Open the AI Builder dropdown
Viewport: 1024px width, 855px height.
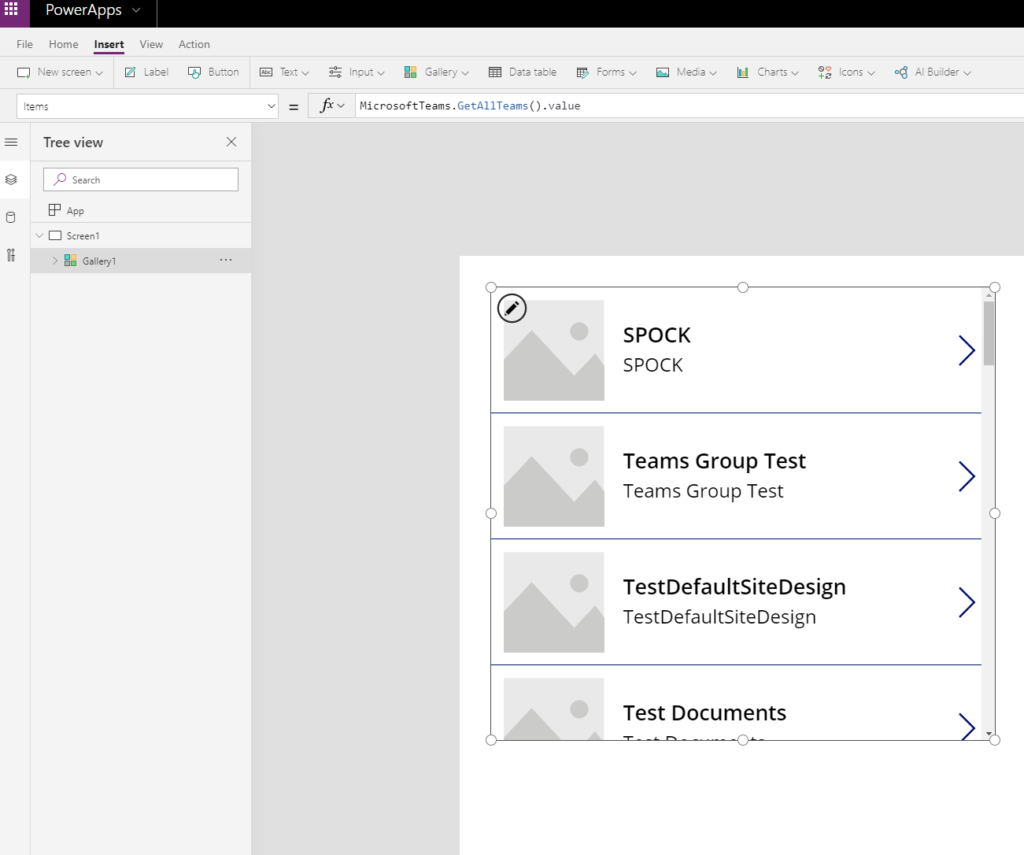point(933,73)
